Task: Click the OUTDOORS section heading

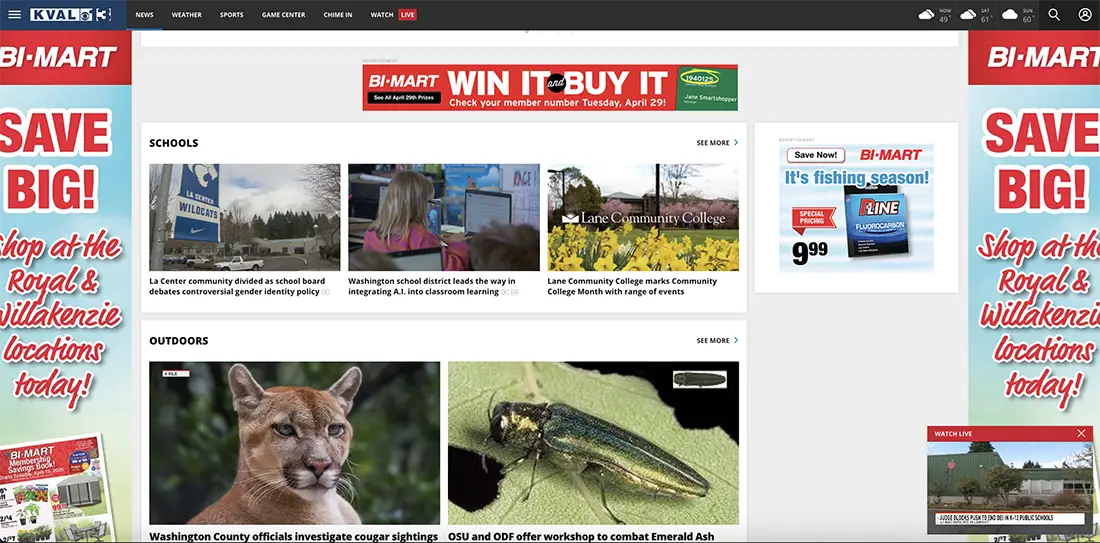Action: 179,340
